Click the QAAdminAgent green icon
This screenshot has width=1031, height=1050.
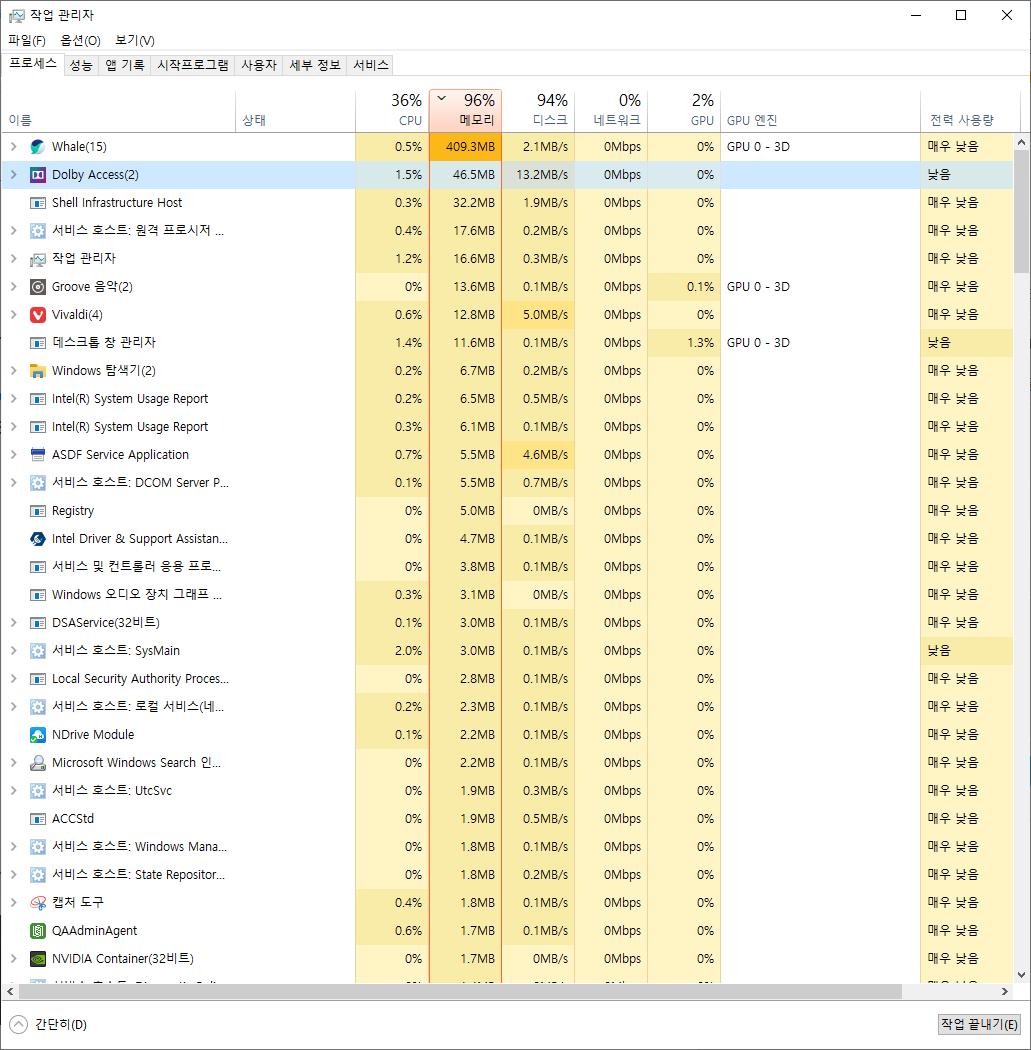tap(38, 931)
